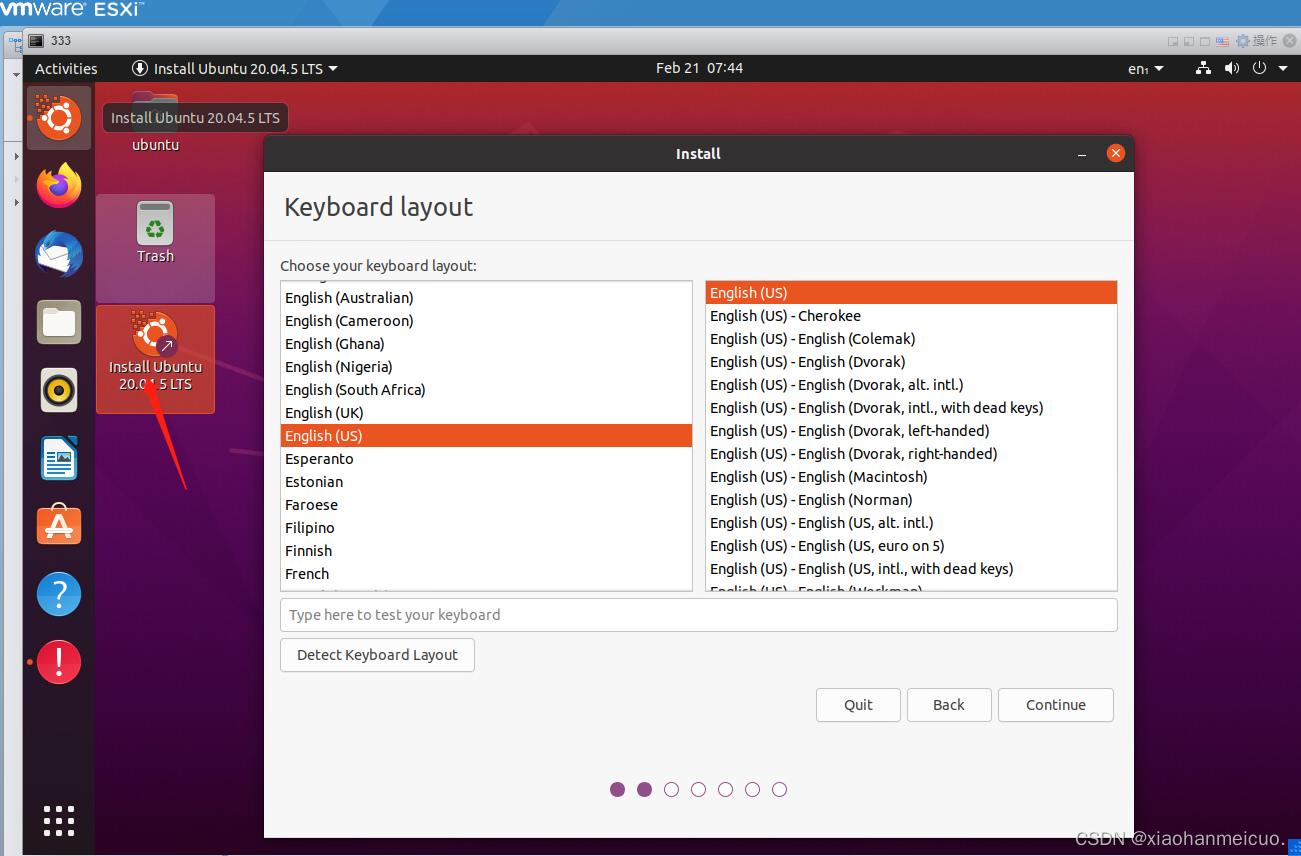Click Continue to proceed with installation
The image size is (1301, 856).
(1055, 705)
